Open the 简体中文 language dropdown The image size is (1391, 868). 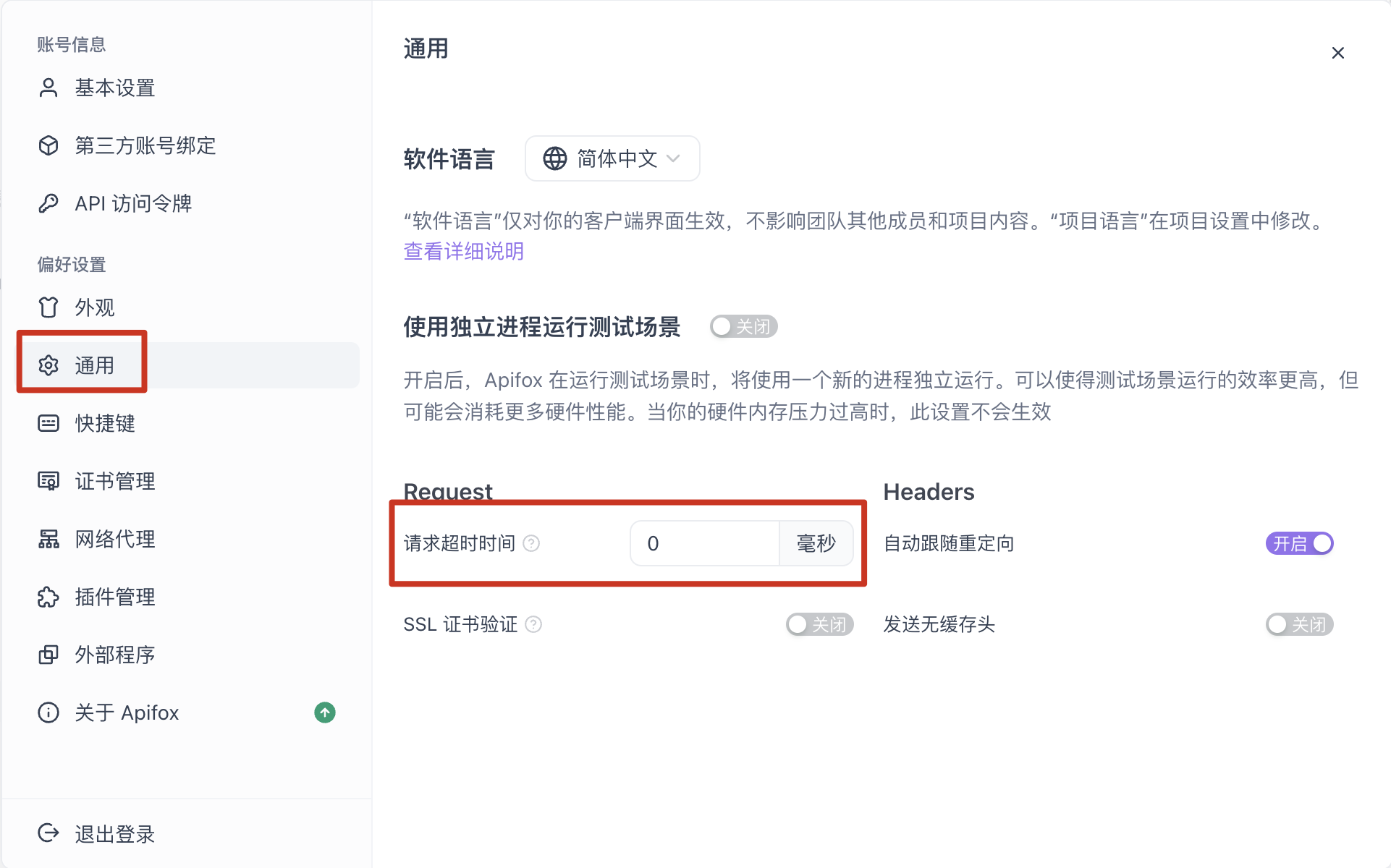(x=612, y=158)
